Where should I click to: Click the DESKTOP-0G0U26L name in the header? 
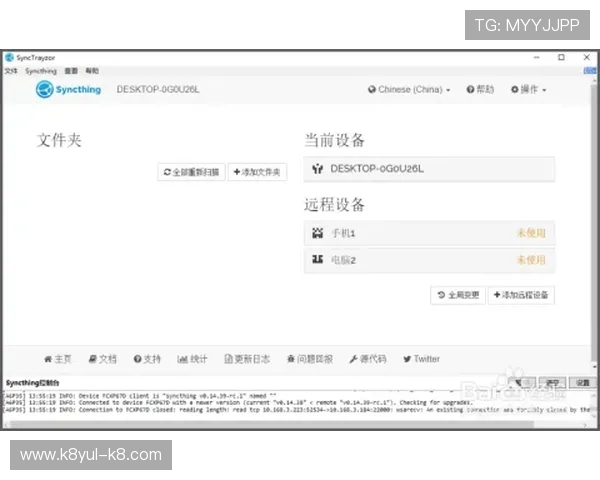click(x=158, y=90)
